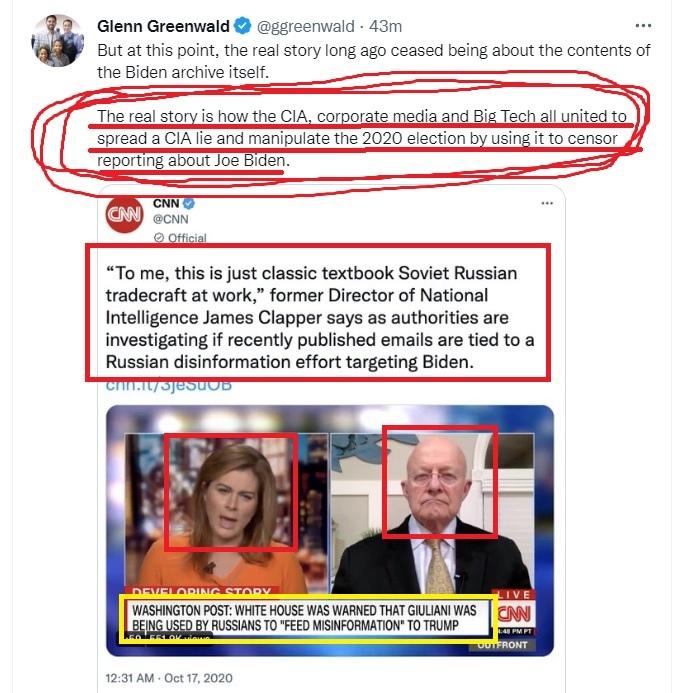Play the CNN video thumbnail
Screen dimensions: 676x693
pyautogui.click(x=330, y=530)
